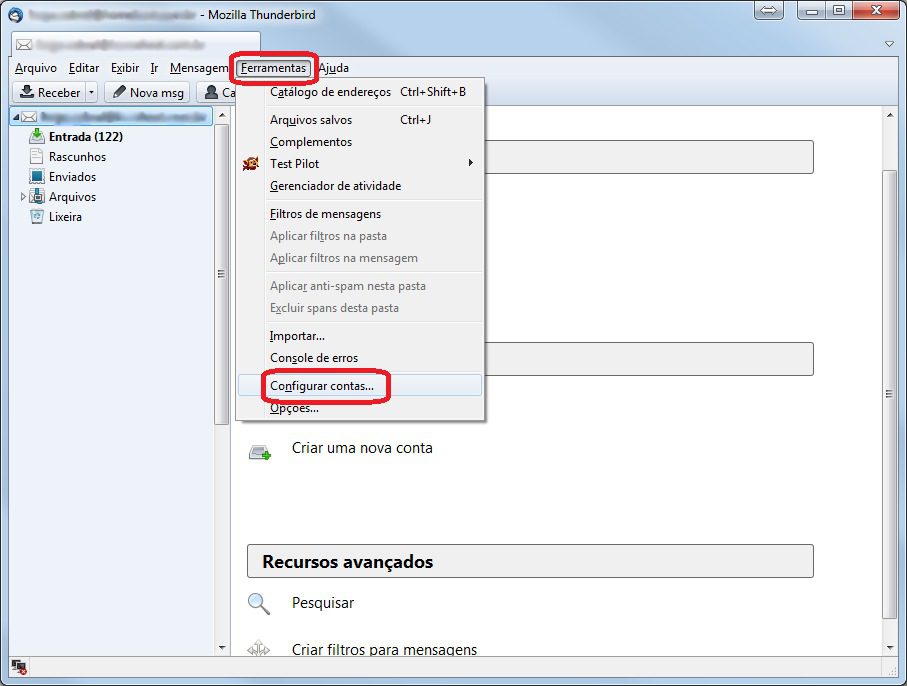Open the Arquivo menu
Image resolution: width=907 pixels, height=686 pixels.
click(36, 68)
